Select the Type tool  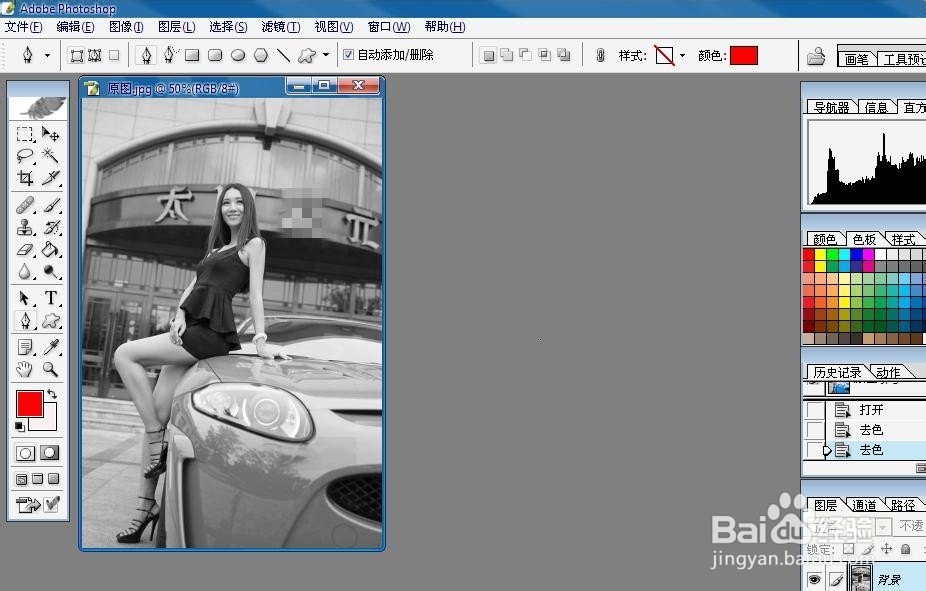51,298
